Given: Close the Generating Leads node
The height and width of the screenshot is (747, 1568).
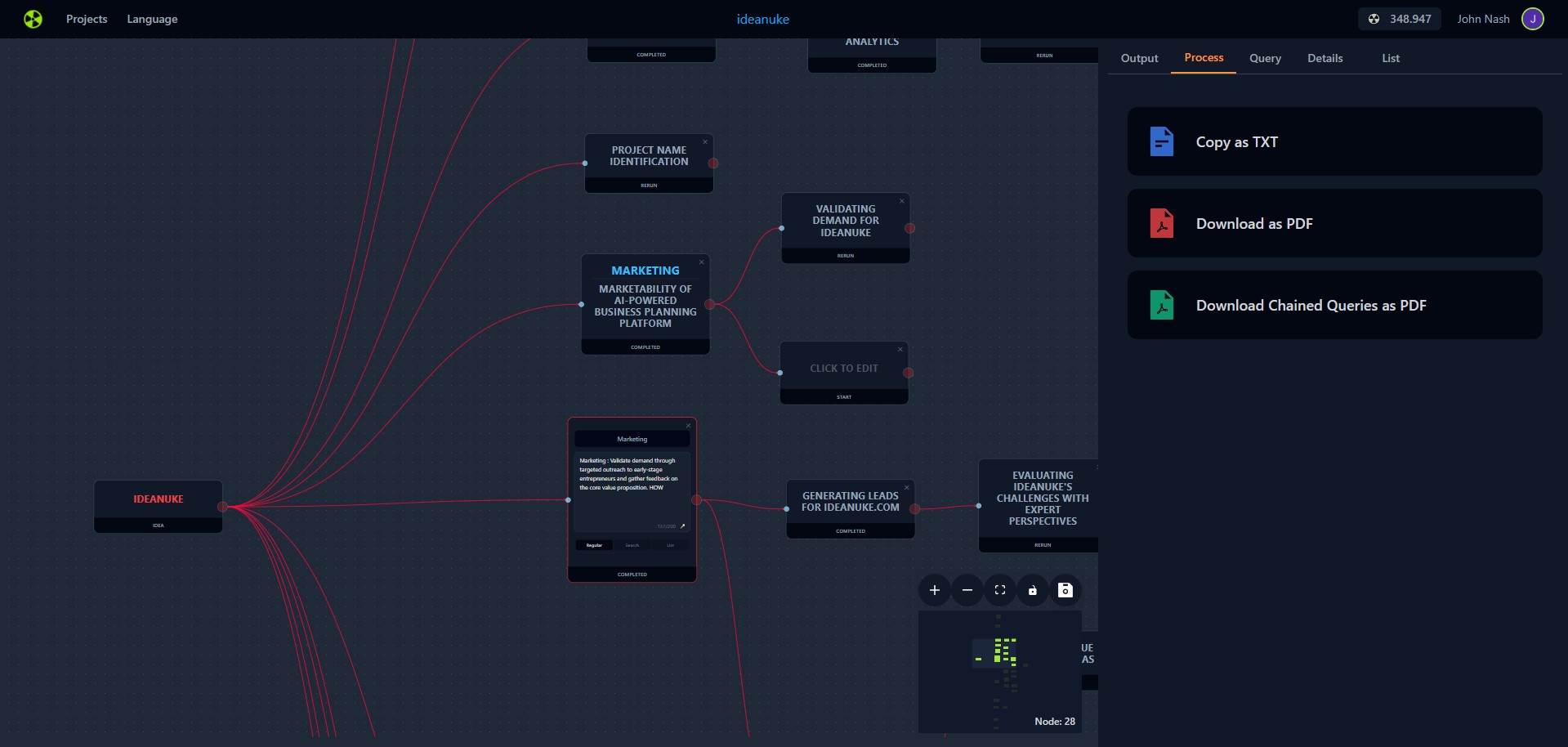Looking at the screenshot, I should (x=906, y=488).
